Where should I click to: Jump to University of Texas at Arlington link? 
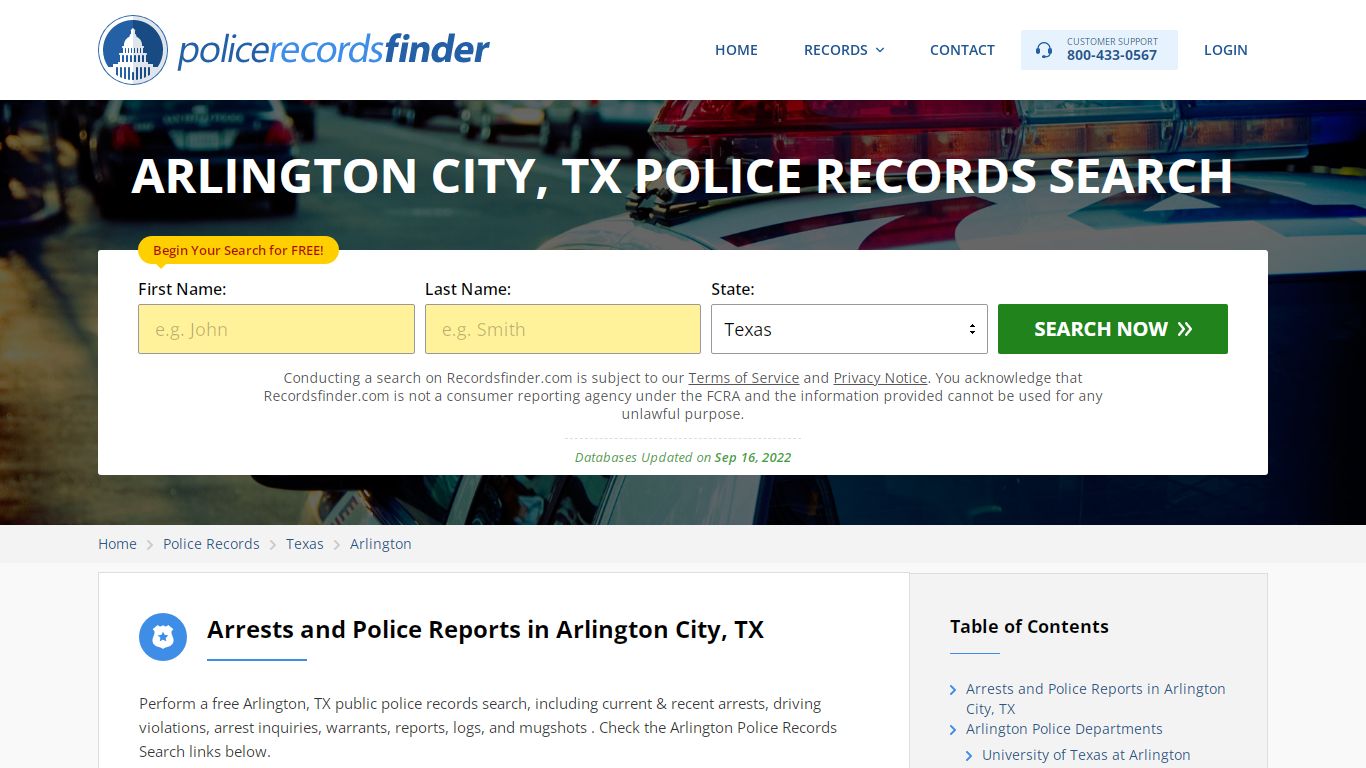[1086, 755]
